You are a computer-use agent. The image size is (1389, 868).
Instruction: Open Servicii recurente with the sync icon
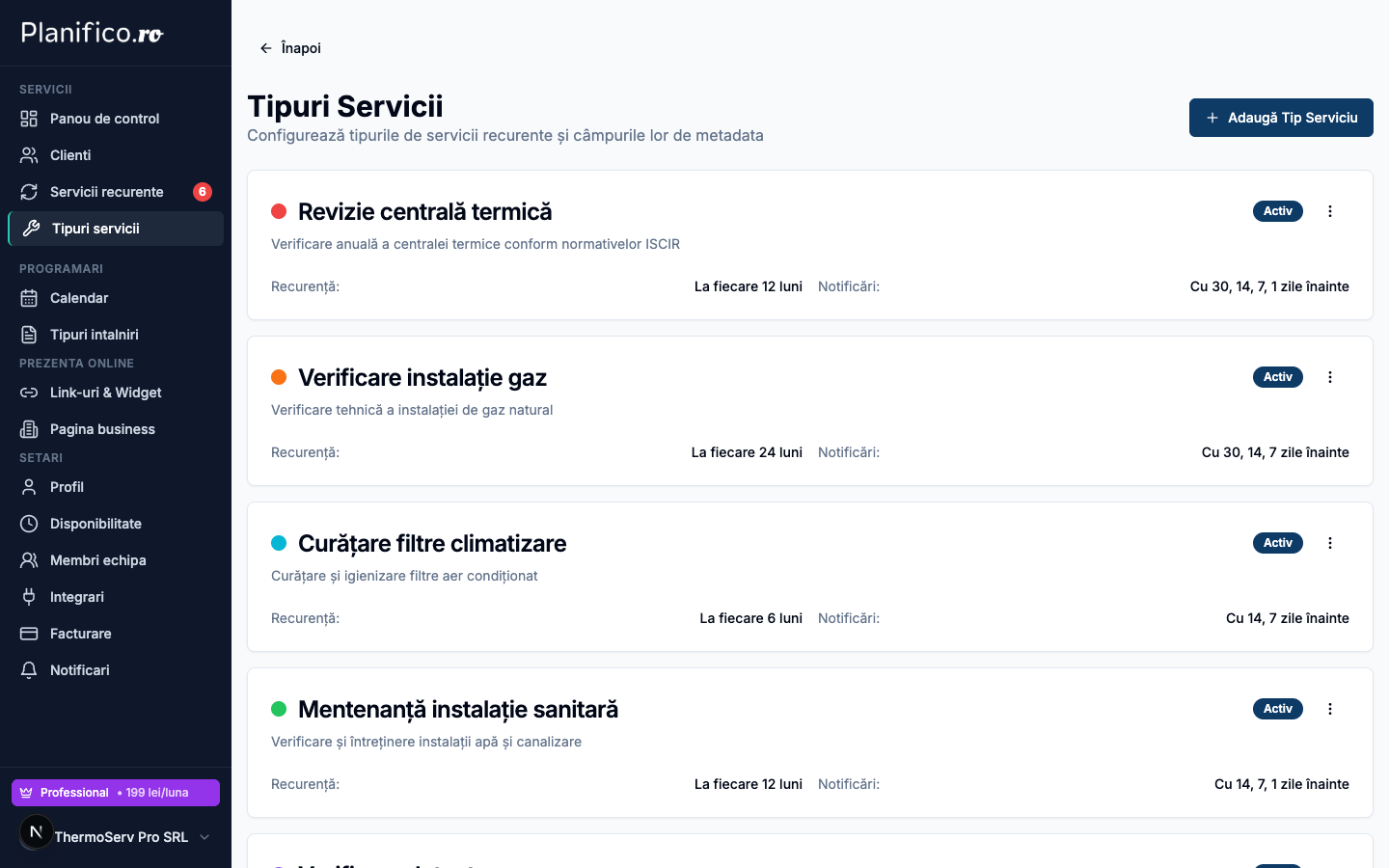click(x=28, y=191)
